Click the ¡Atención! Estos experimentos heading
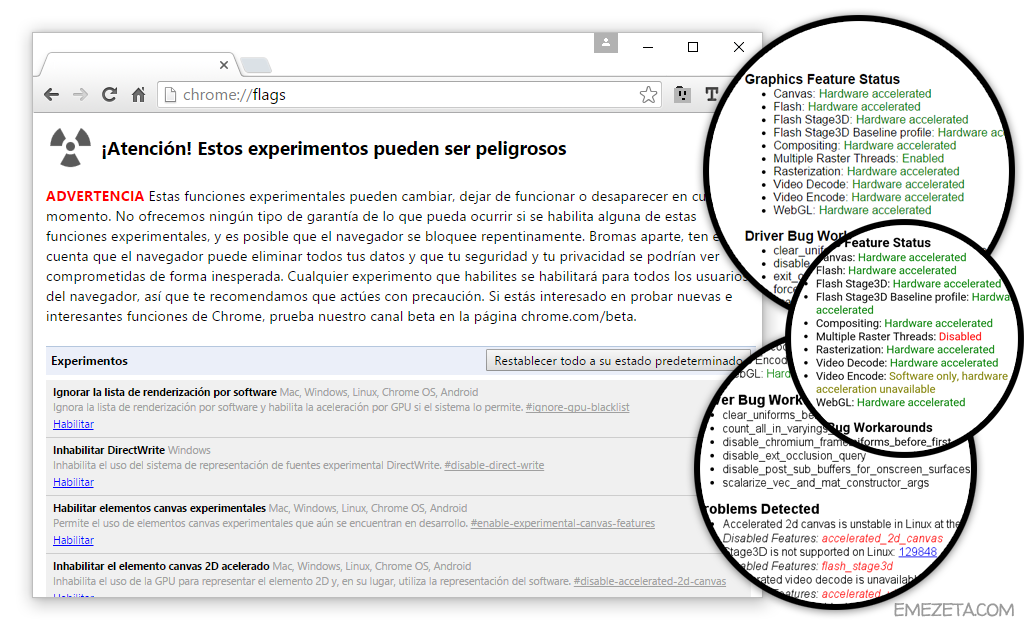 point(333,149)
